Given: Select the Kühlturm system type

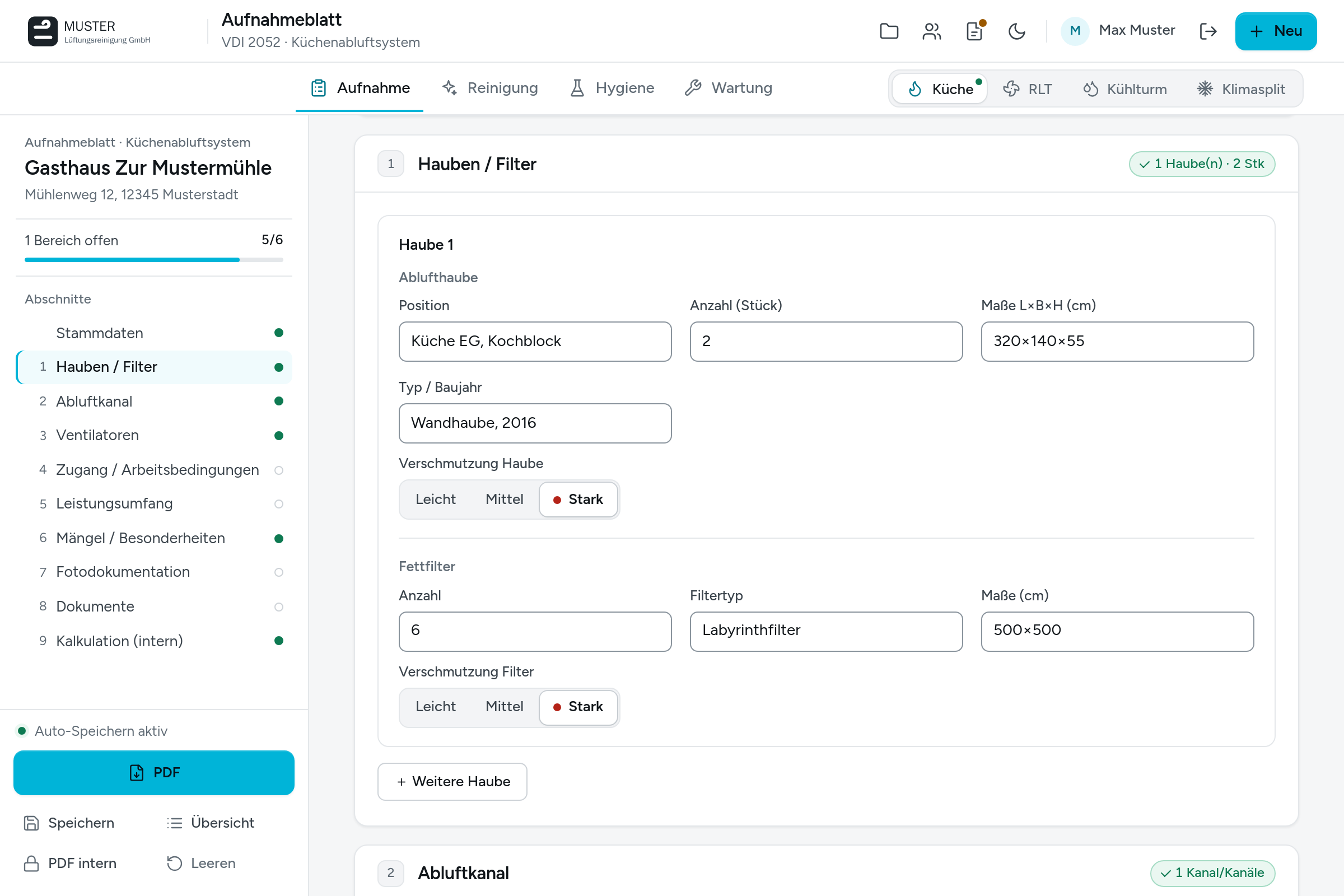Looking at the screenshot, I should coord(1124,88).
